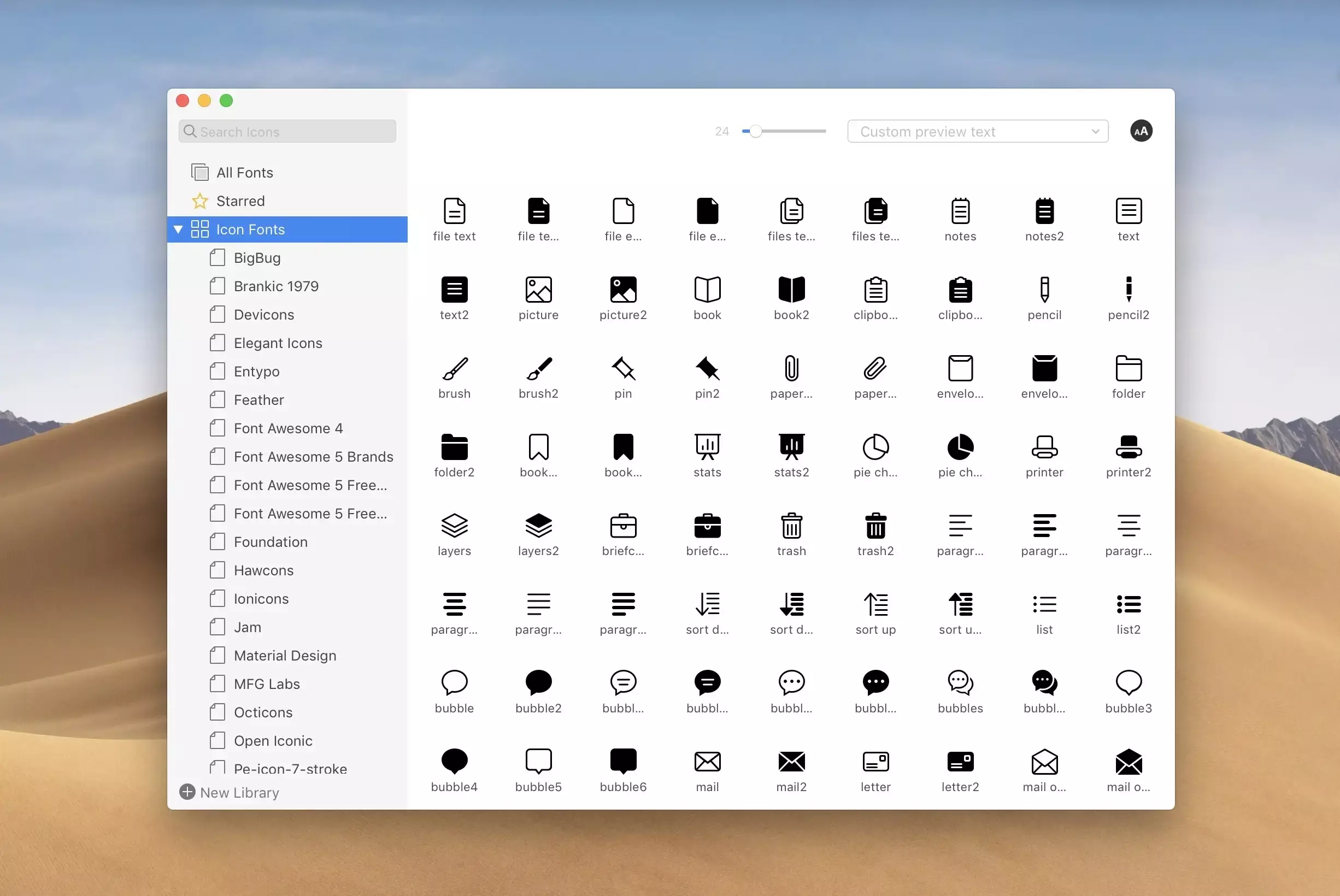Viewport: 1340px width, 896px height.
Task: Open the Custom preview text dropdown
Action: pos(977,132)
